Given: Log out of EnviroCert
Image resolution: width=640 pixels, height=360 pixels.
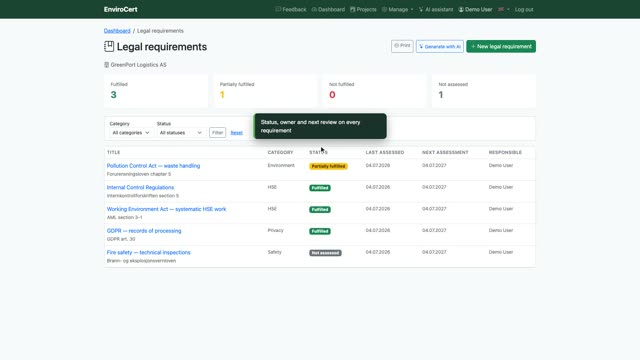Looking at the screenshot, I should point(524,9).
